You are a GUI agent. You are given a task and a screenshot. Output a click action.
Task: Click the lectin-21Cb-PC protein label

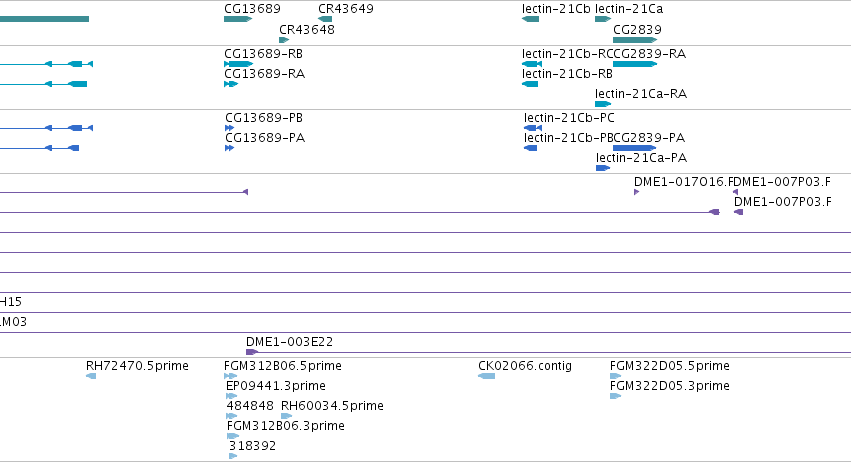pos(569,118)
